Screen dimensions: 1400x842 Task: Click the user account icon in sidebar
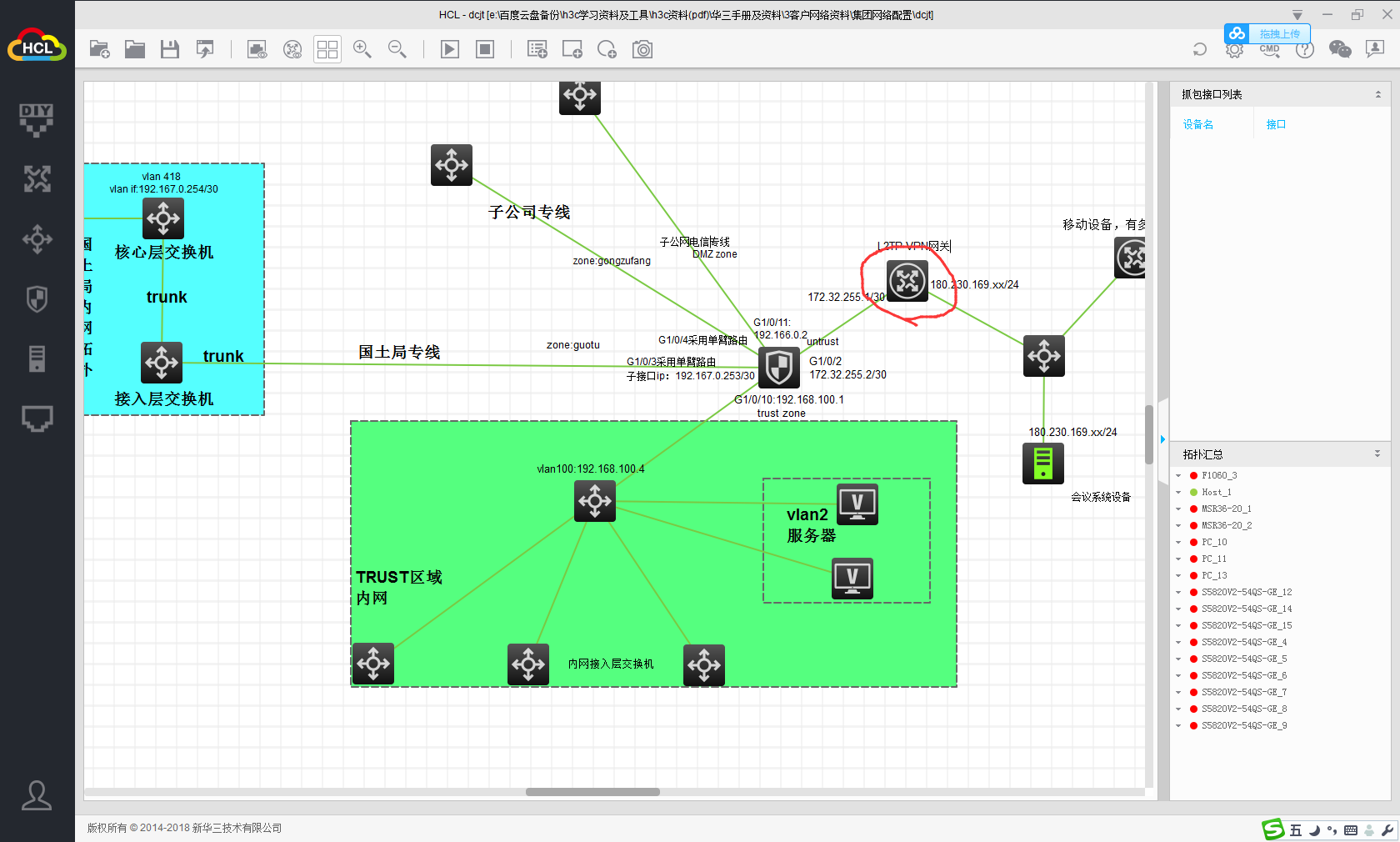tap(37, 795)
